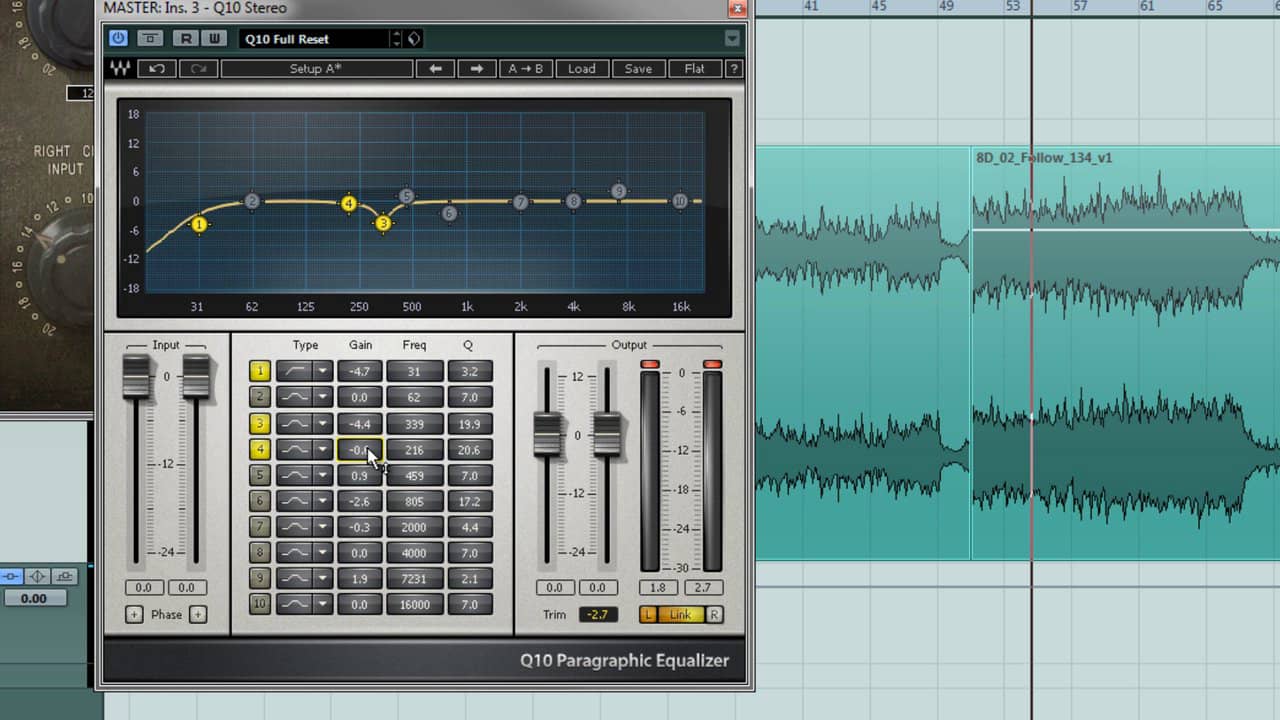
Task: Select band 6 node on the EQ graph
Action: click(x=449, y=213)
